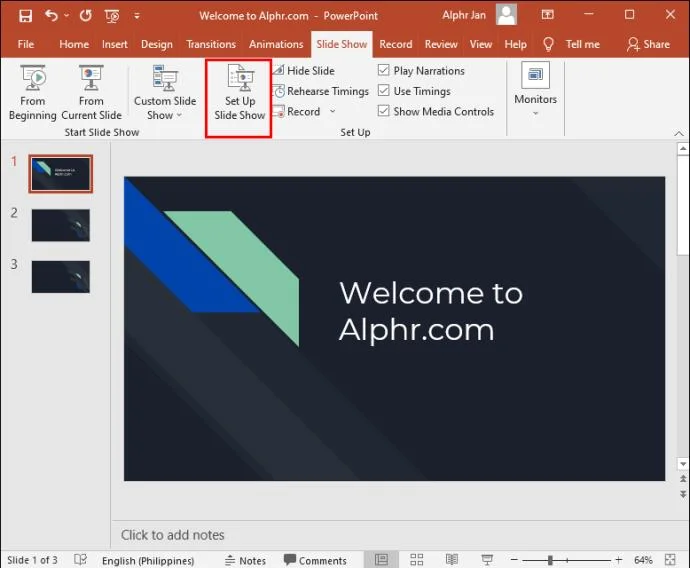Collapse the ribbon
The width and height of the screenshot is (690, 568).
point(679,133)
